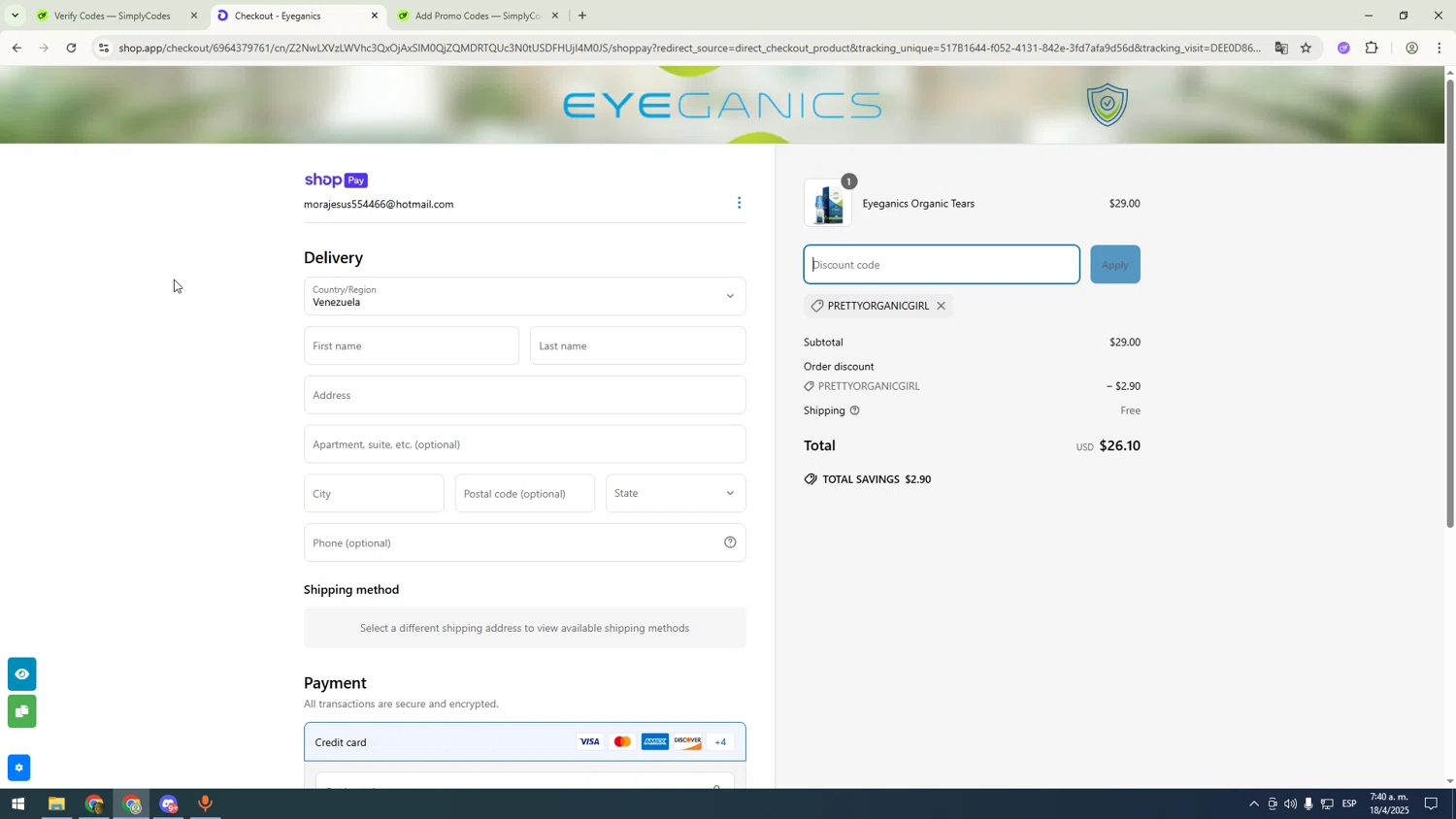Remove the PRETTYORGANICGIRL discount tag
Viewport: 1456px width, 819px height.
coord(941,306)
